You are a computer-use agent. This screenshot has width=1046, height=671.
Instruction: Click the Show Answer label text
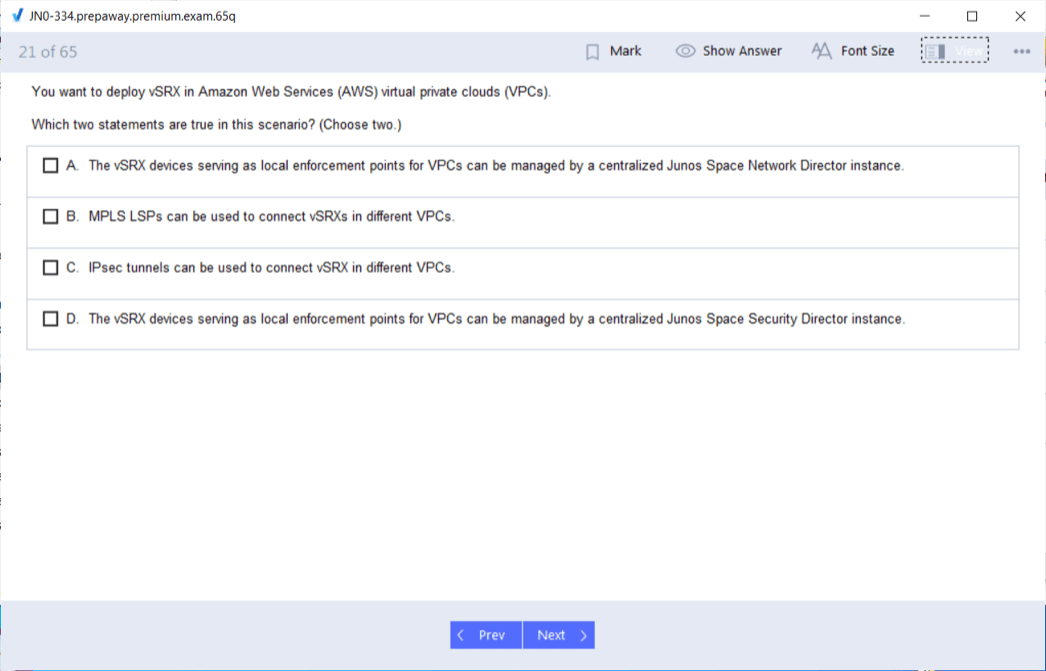pos(742,51)
